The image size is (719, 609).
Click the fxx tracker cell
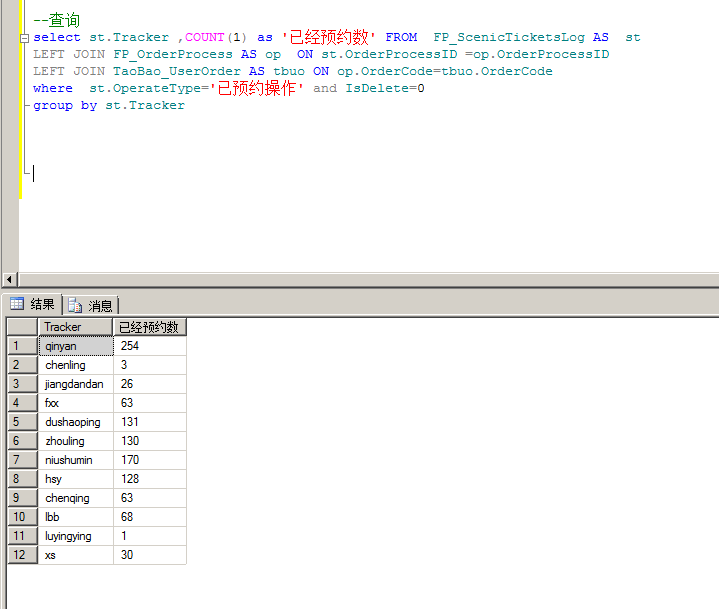click(76, 403)
